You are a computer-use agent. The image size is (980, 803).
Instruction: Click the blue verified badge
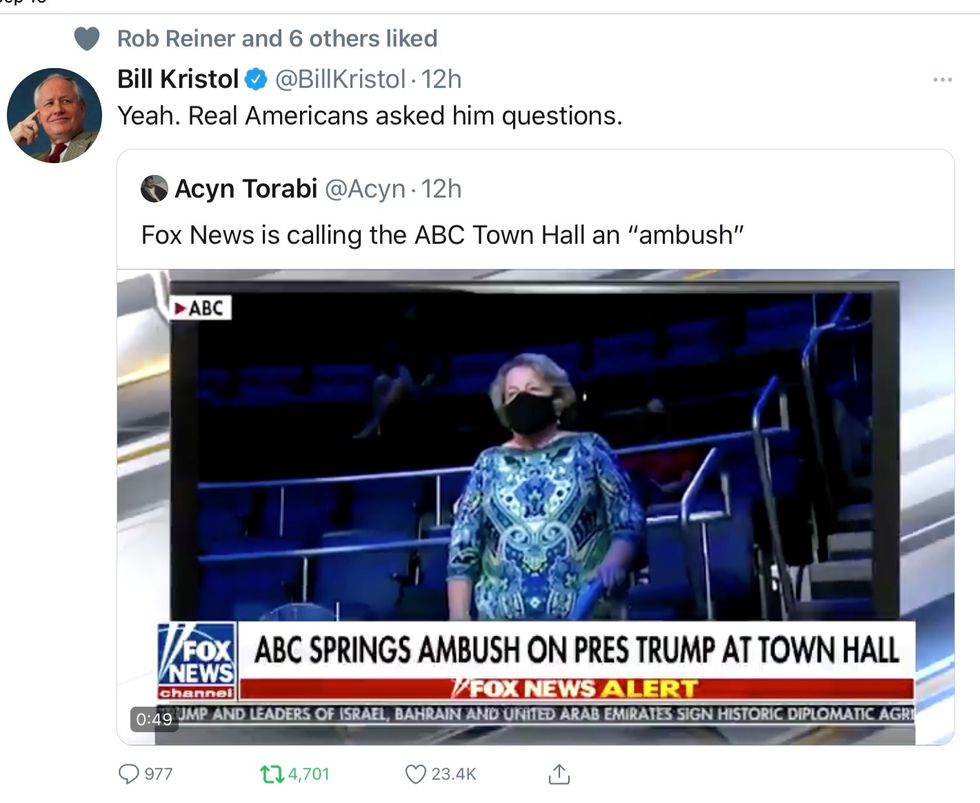[x=257, y=79]
